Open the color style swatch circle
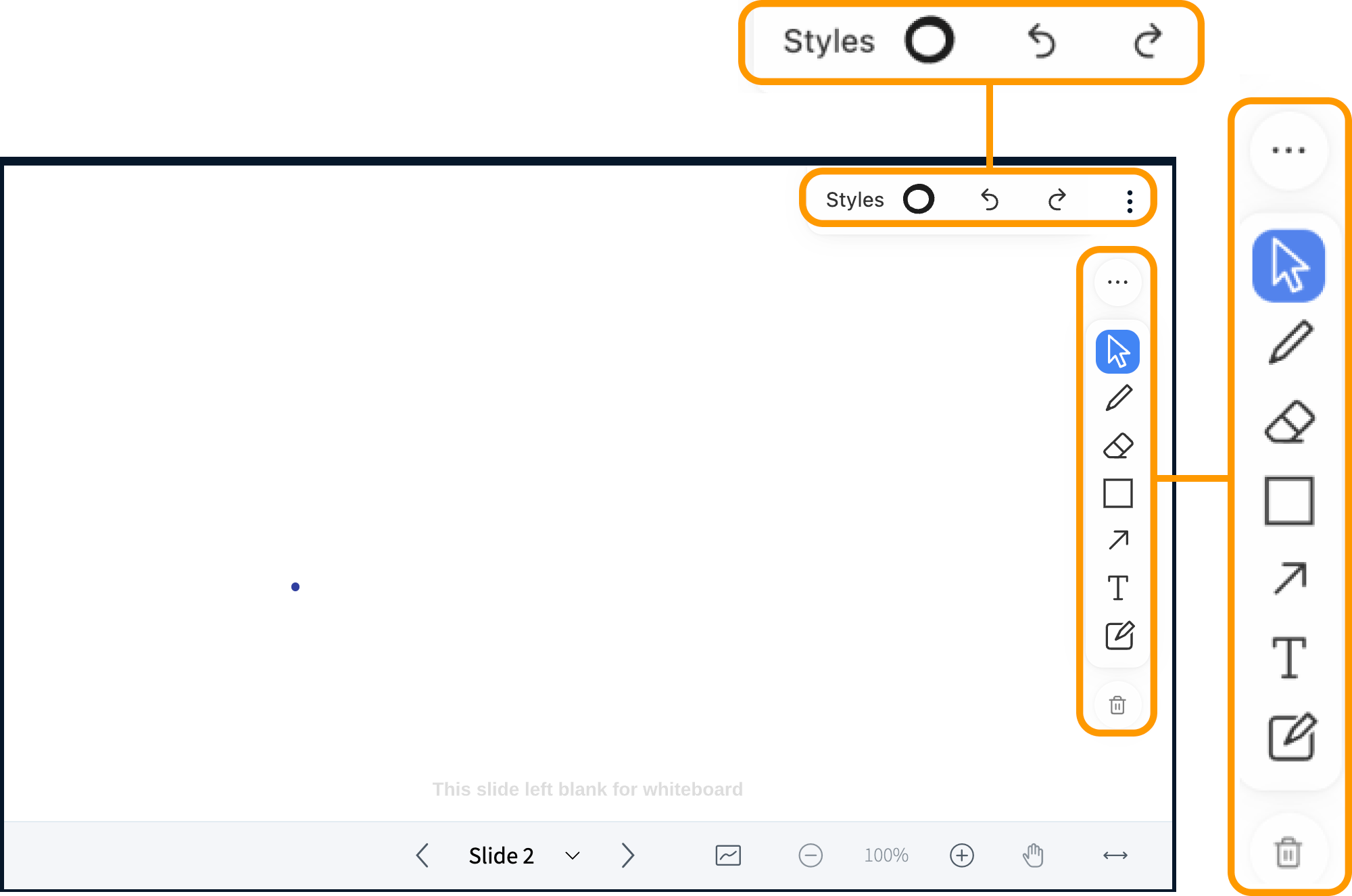1352x896 pixels. [x=919, y=199]
